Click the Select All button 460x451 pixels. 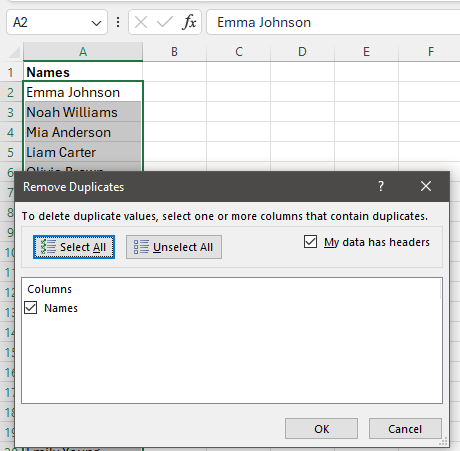[x=74, y=247]
